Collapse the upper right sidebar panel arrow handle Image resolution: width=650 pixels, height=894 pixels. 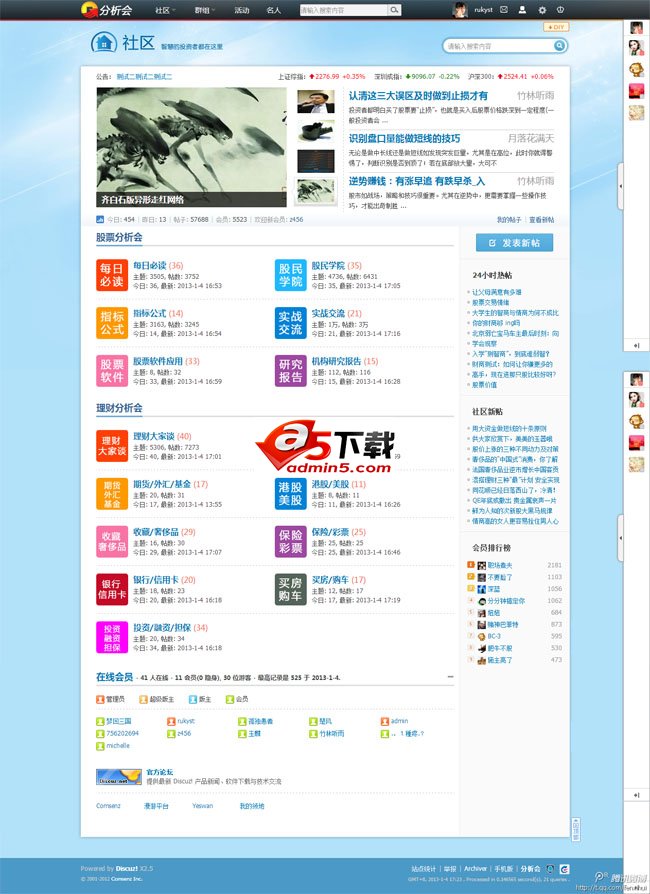click(620, 186)
